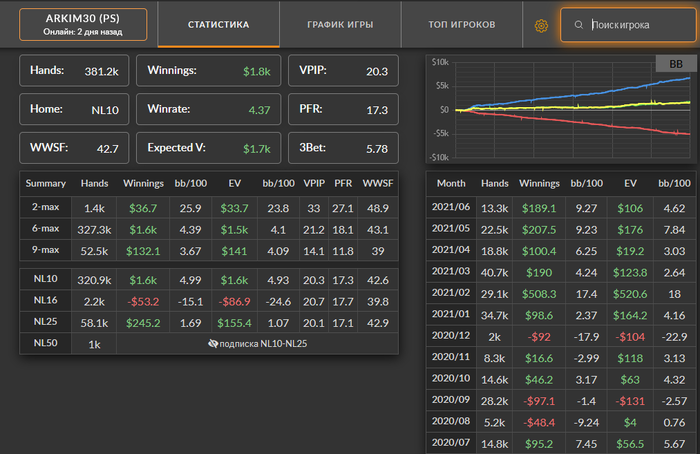Click the Hands stat box

(73, 71)
